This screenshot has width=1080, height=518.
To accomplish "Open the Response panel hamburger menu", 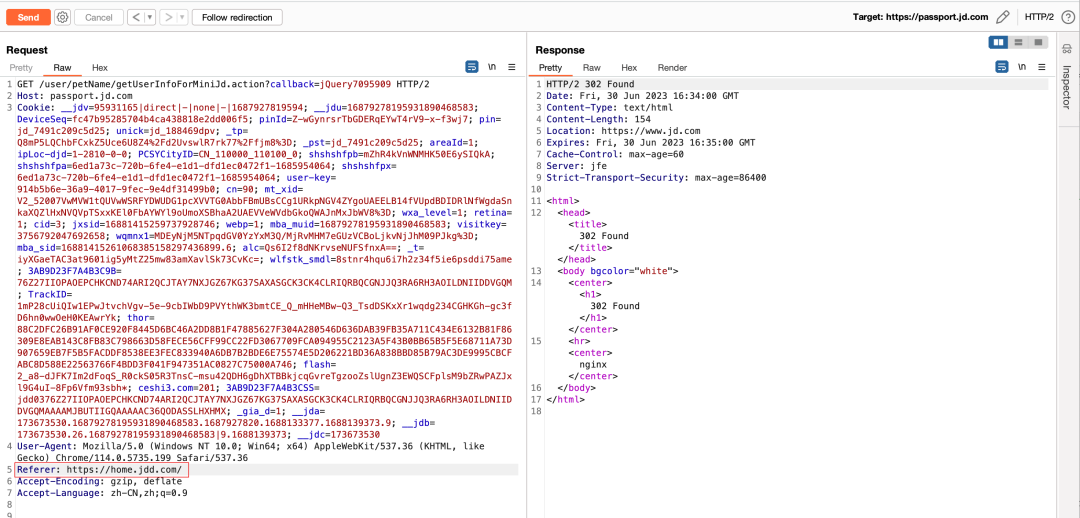I will [1041, 67].
